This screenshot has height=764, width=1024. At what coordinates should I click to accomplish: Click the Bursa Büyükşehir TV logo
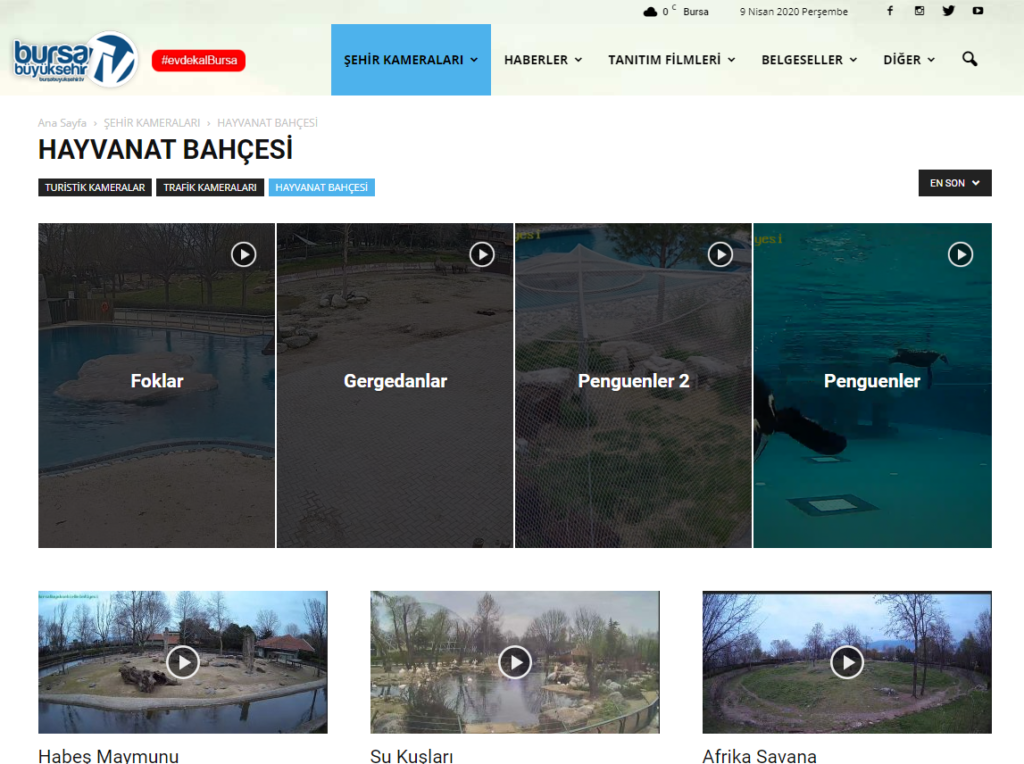75,59
